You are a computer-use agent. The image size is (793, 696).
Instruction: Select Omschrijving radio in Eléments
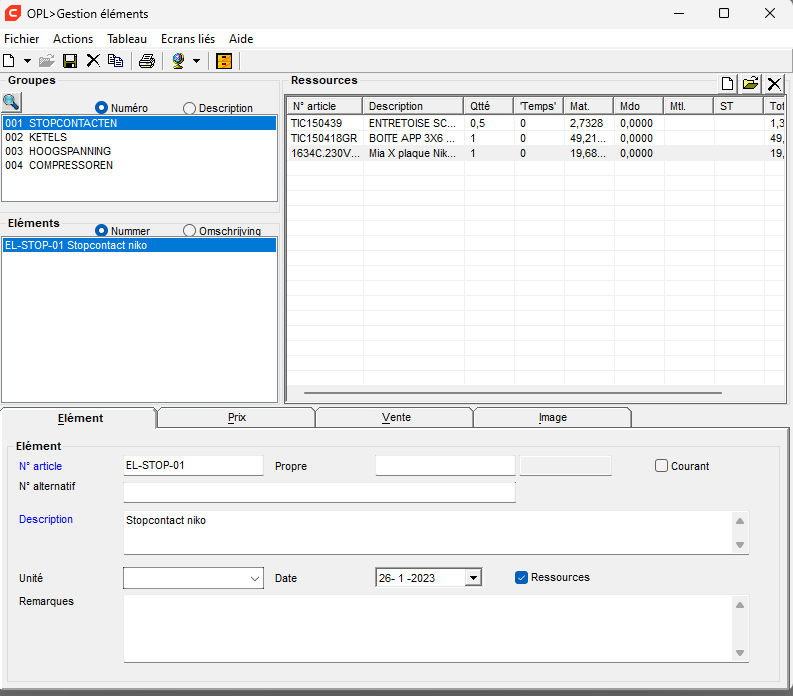[x=189, y=231]
